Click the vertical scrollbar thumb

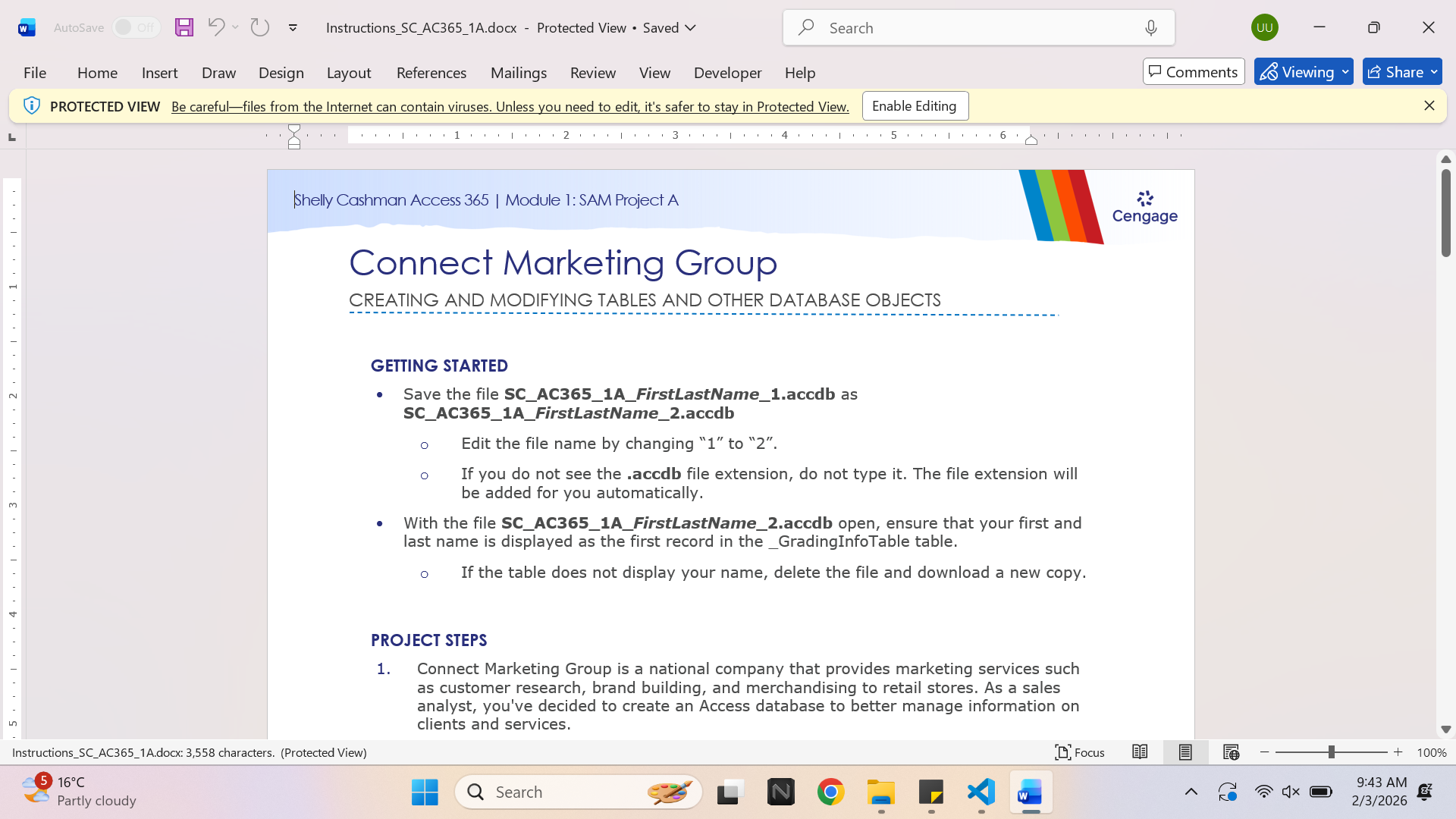pyautogui.click(x=1446, y=213)
